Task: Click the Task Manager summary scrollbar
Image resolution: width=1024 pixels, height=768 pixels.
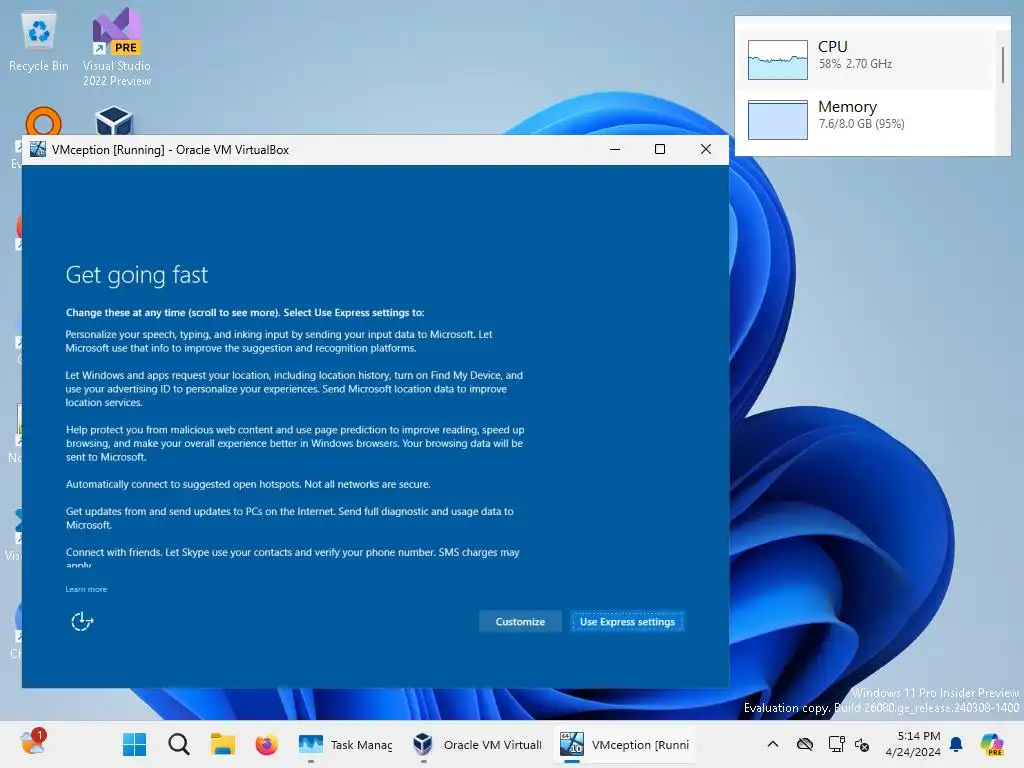Action: click(x=1002, y=65)
